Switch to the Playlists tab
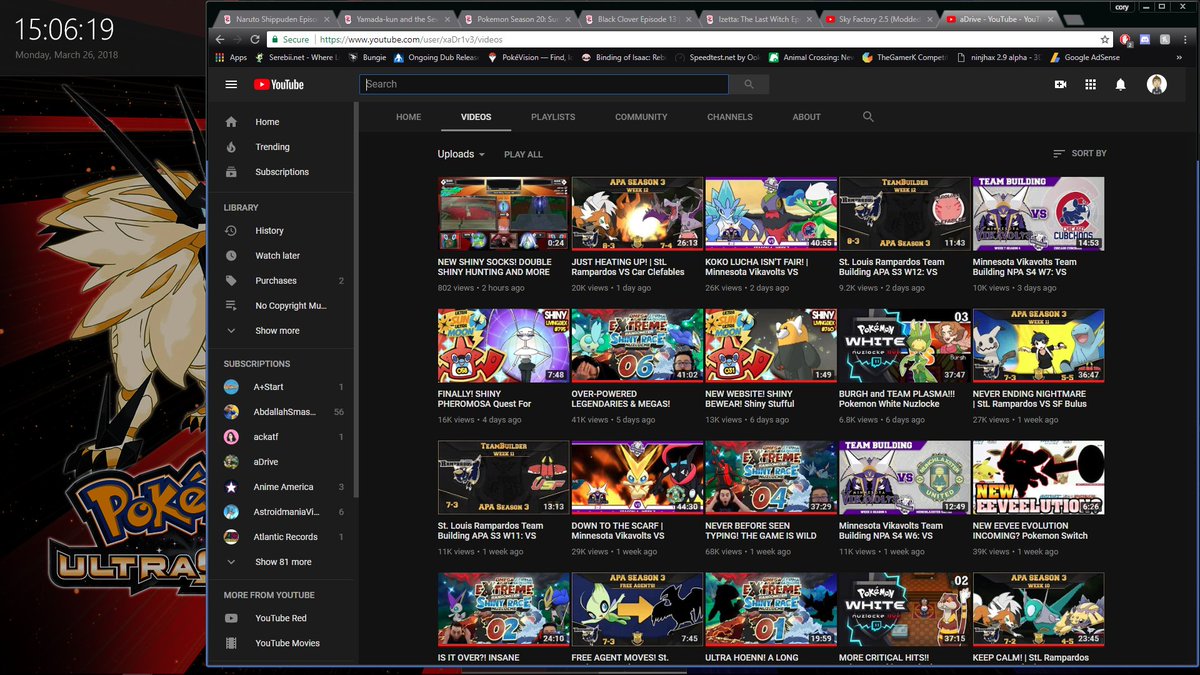The image size is (1200, 675). tap(553, 117)
